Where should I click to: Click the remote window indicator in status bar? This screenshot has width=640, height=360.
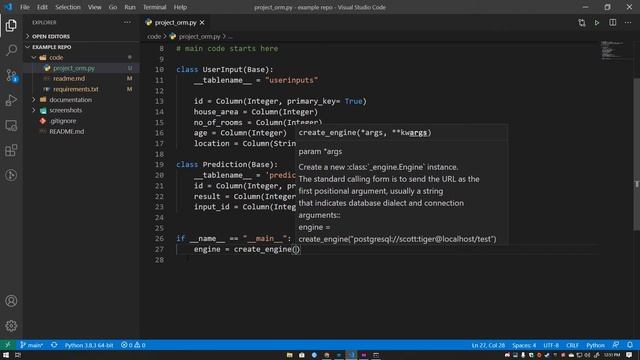tap(7, 345)
